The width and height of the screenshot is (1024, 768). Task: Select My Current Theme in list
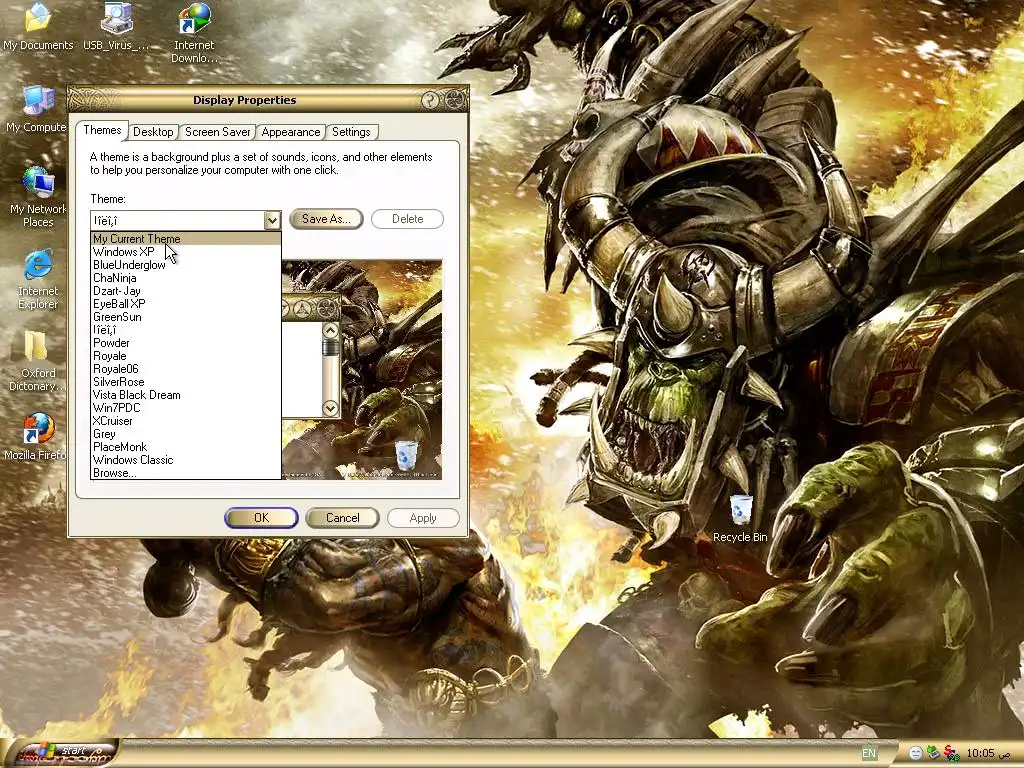tap(185, 239)
